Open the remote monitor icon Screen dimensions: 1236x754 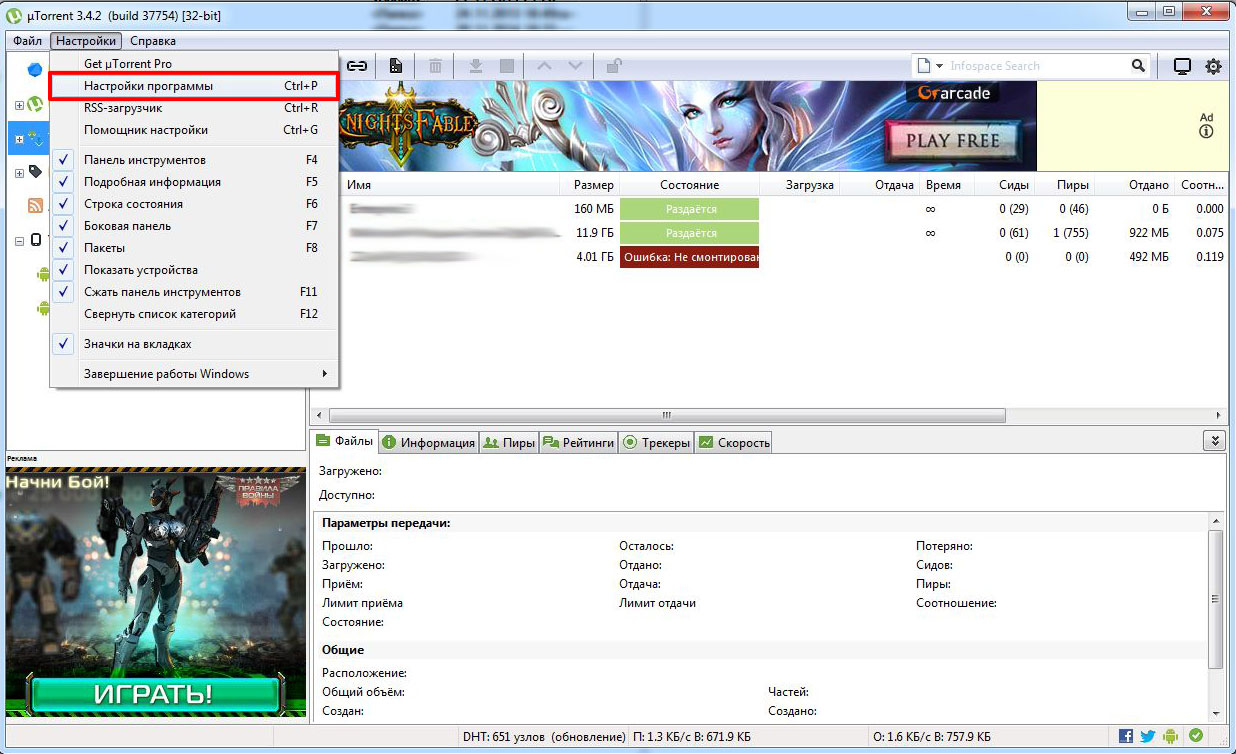[1182, 67]
